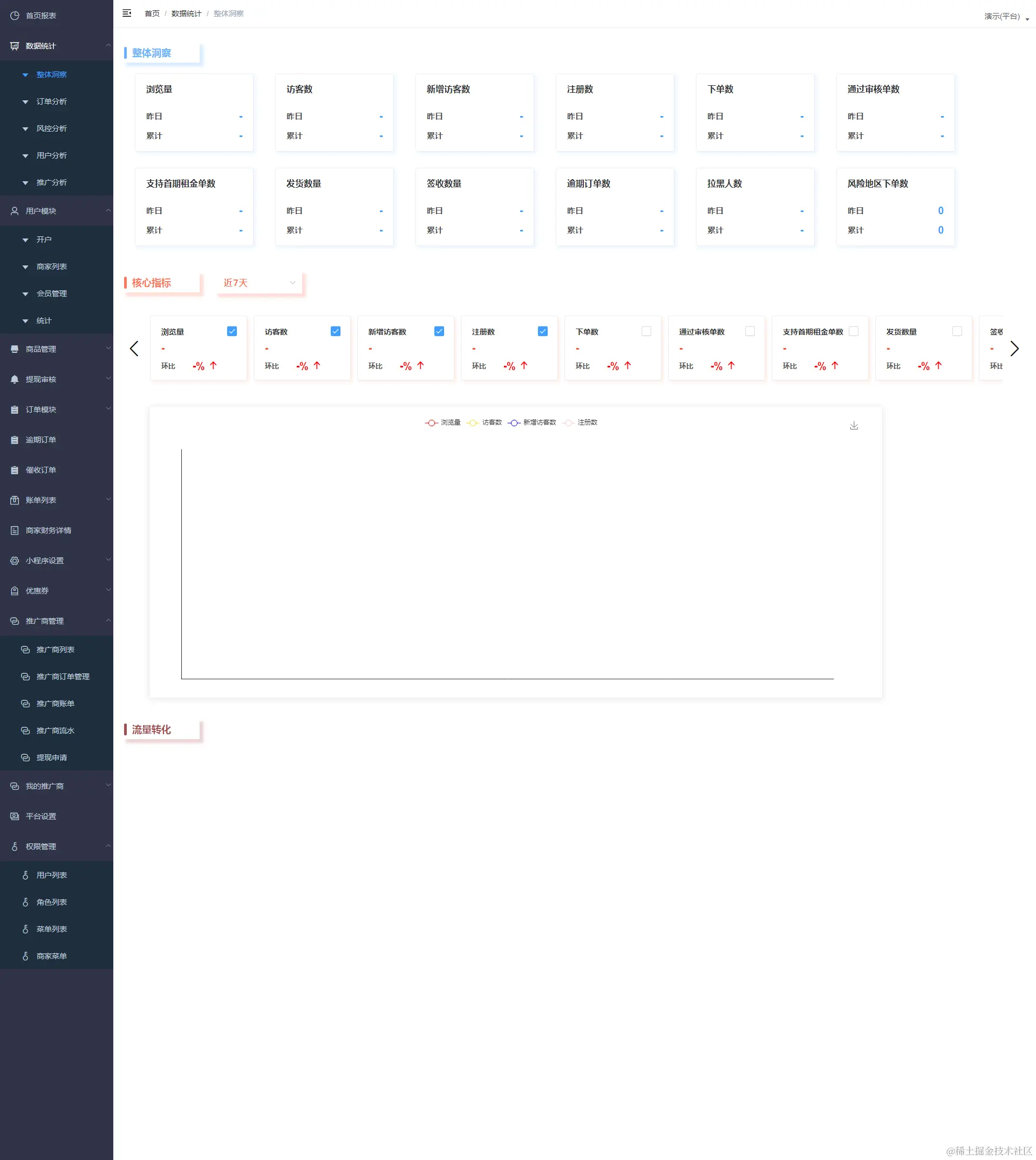The image size is (1036, 1160).
Task: Click the 提现审核 bell icon
Action: click(x=15, y=380)
